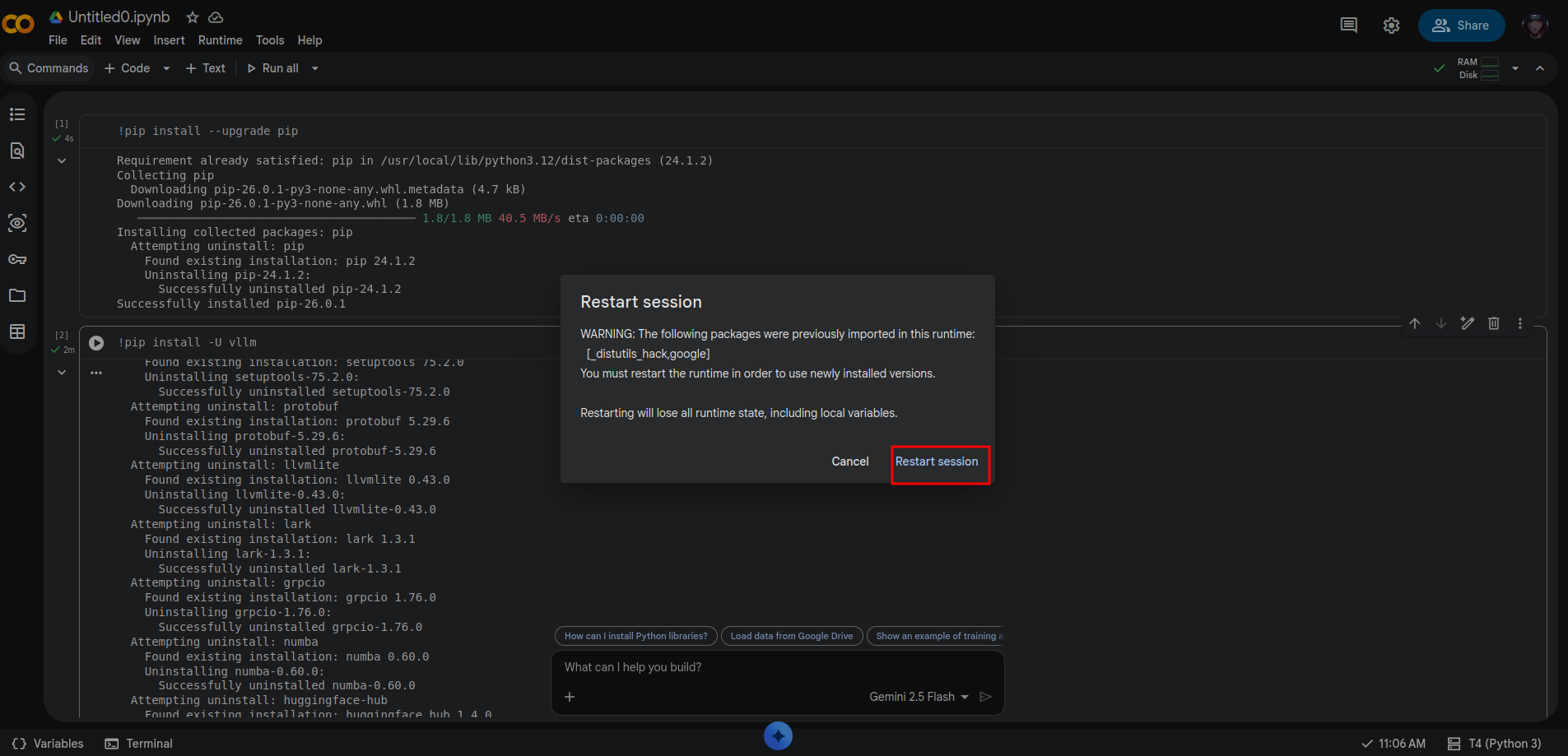Delete the cell with trash icon

(1493, 323)
